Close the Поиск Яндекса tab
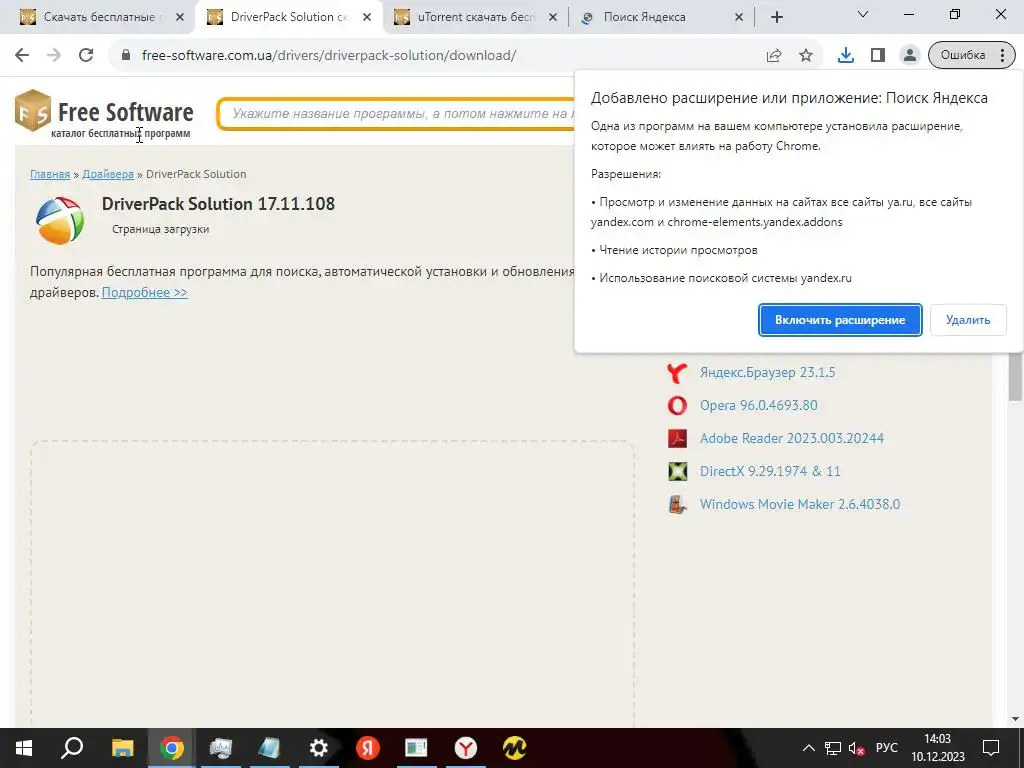Image resolution: width=1024 pixels, height=768 pixels. pos(739,17)
